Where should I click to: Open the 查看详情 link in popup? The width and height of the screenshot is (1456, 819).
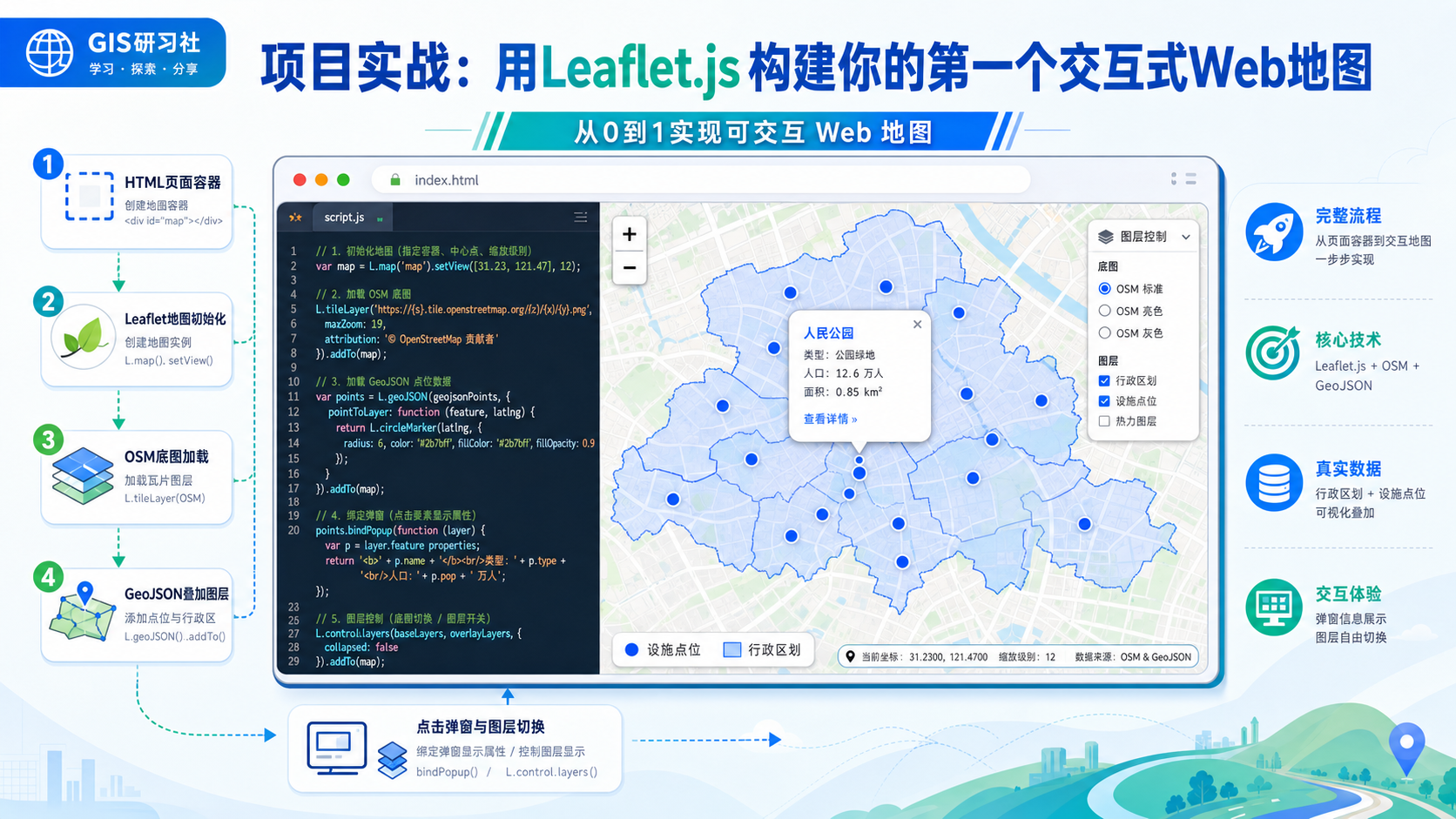point(830,420)
